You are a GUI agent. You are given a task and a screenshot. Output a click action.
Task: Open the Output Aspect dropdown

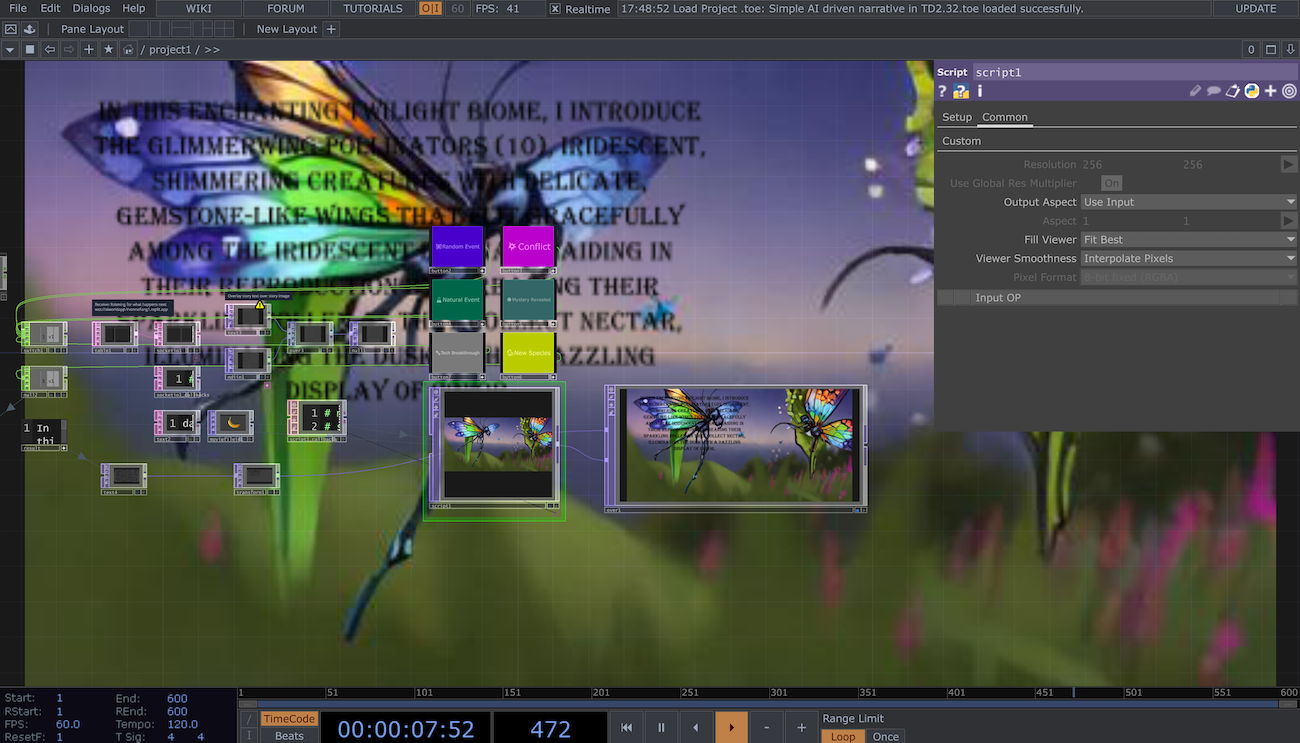click(x=1188, y=201)
